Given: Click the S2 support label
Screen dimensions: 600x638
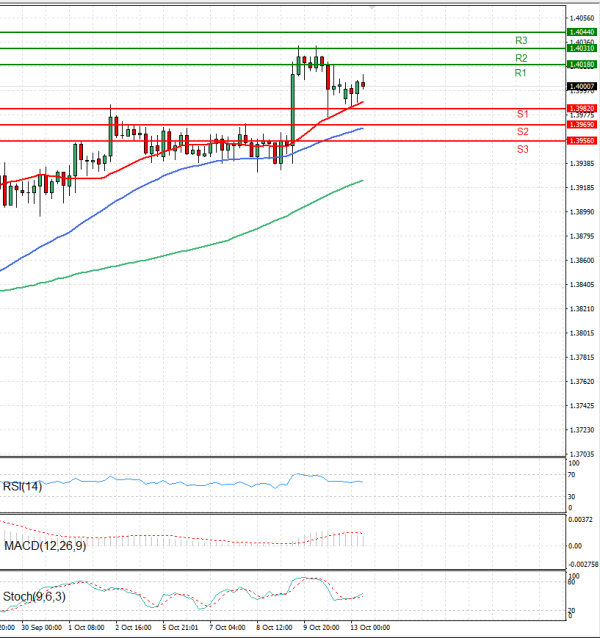Looking at the screenshot, I should [523, 132].
